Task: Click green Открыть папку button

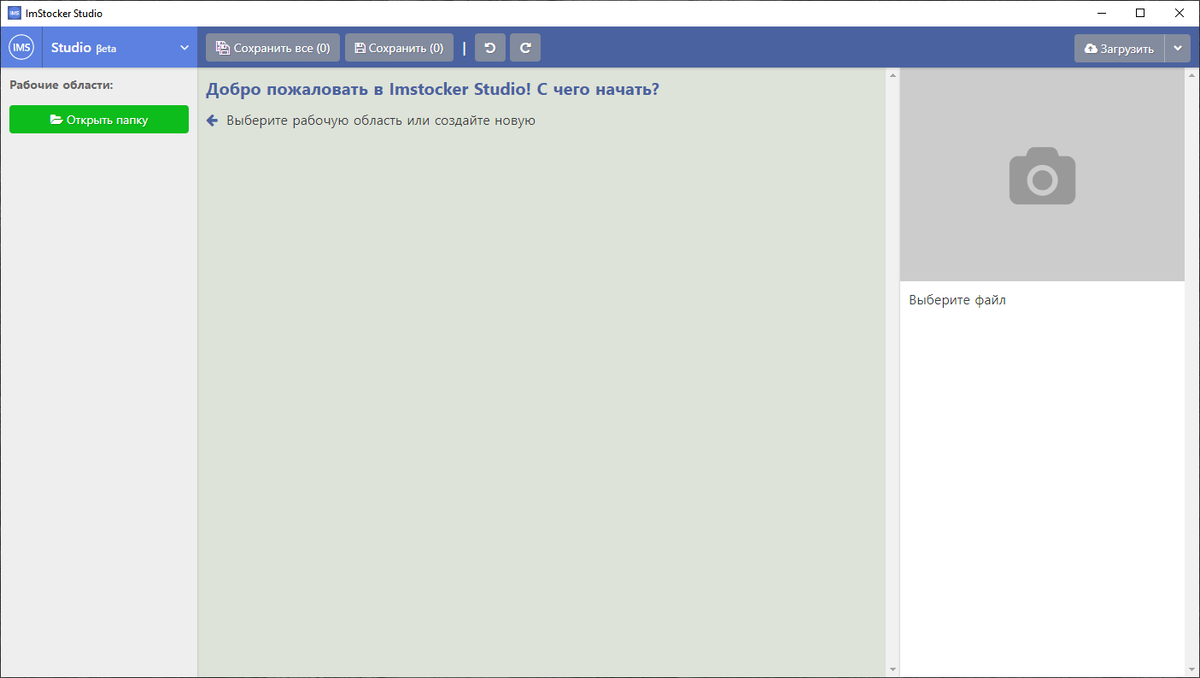Action: [99, 120]
